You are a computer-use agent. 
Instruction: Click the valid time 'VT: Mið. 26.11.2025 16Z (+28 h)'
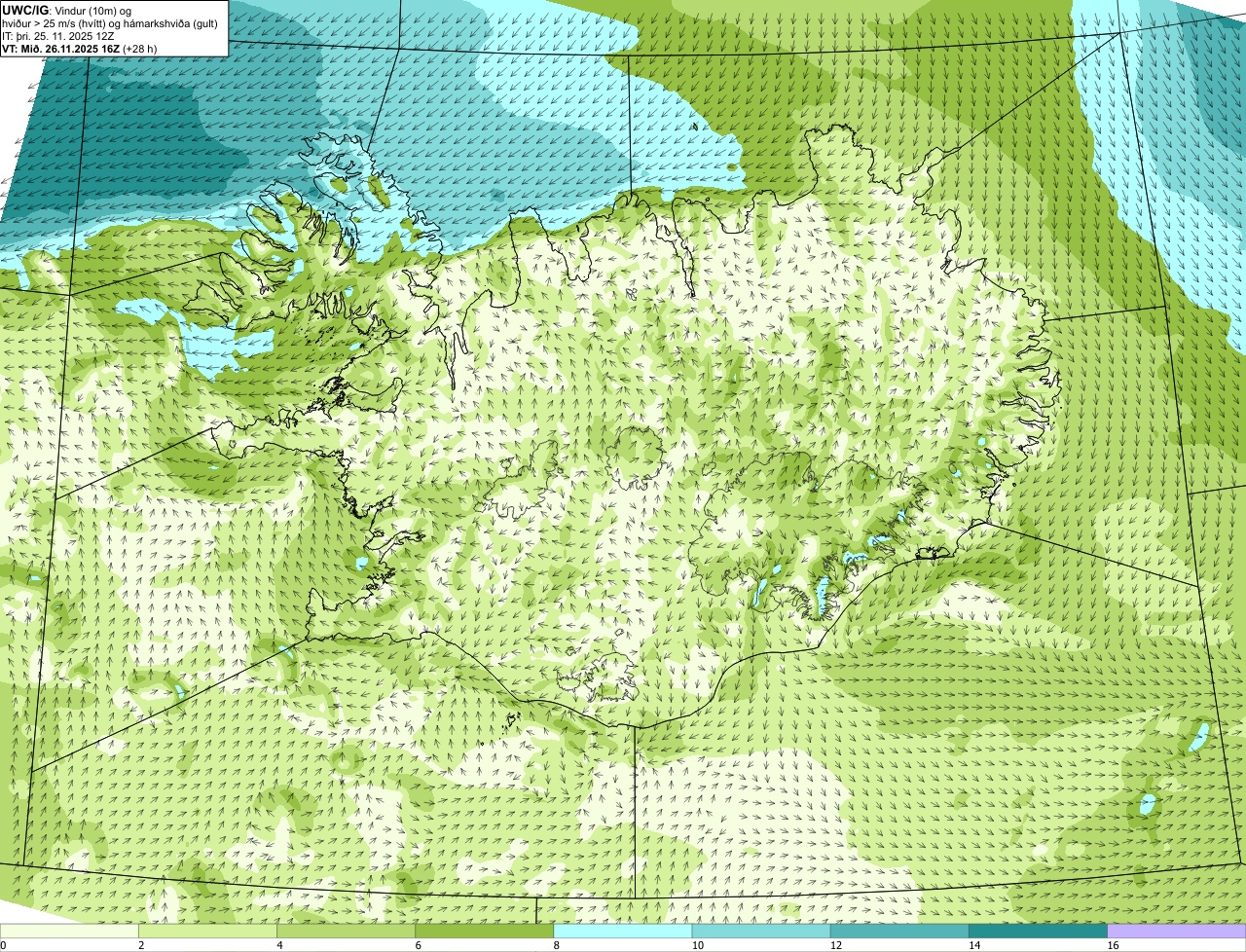(x=80, y=49)
